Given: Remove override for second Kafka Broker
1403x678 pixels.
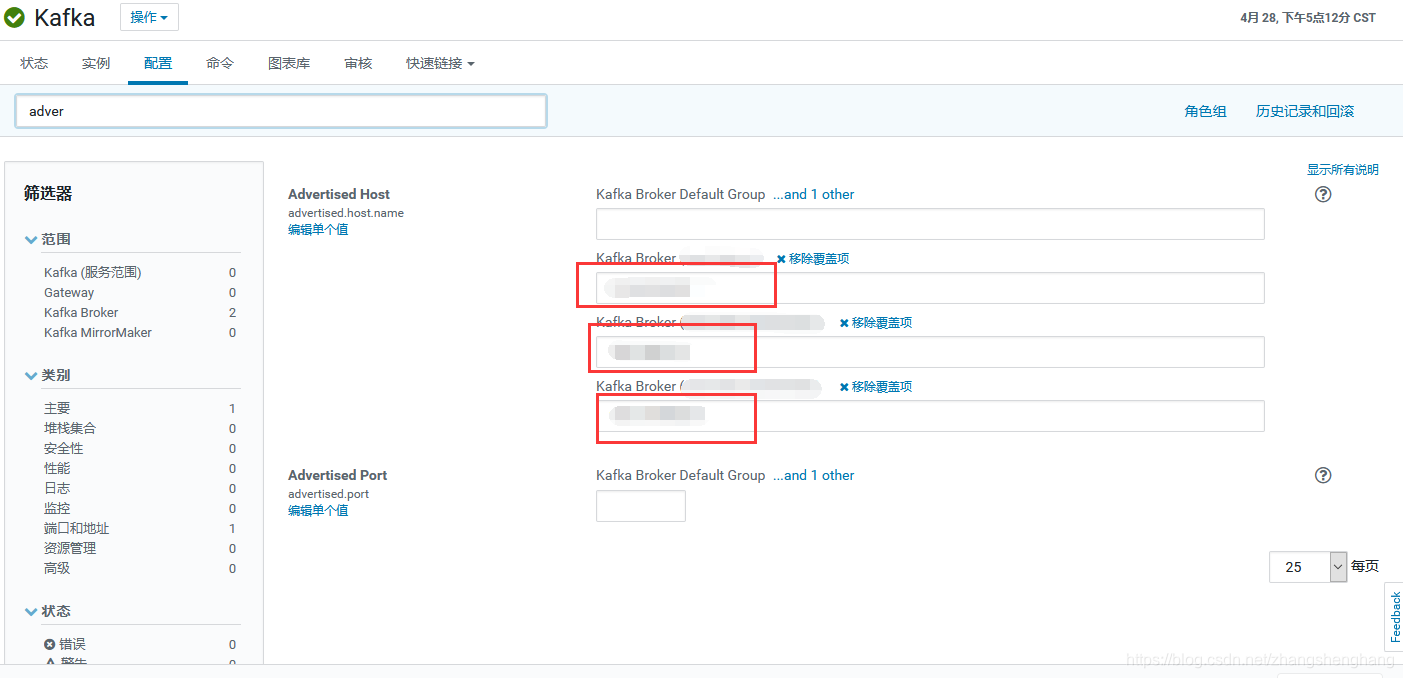Looking at the screenshot, I should (875, 322).
